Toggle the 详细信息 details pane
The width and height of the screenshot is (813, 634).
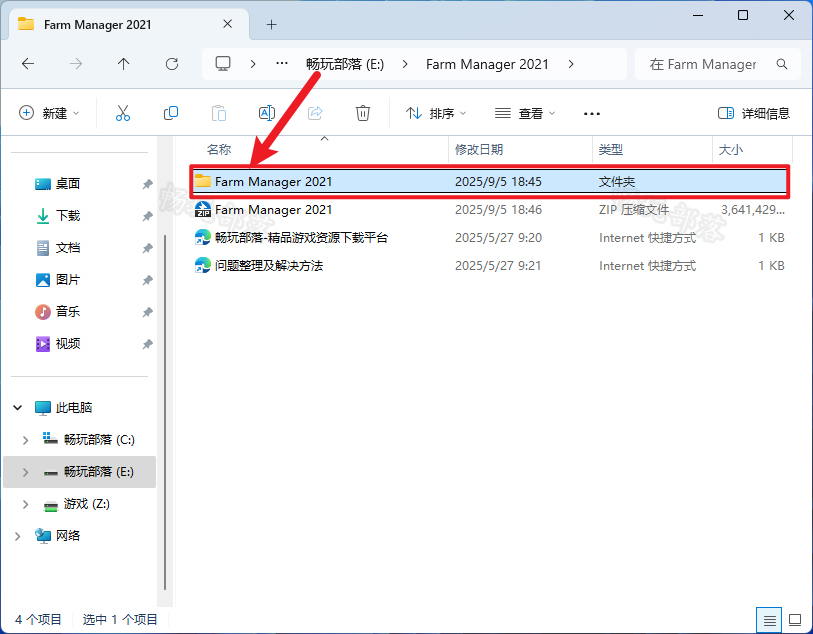tap(753, 113)
